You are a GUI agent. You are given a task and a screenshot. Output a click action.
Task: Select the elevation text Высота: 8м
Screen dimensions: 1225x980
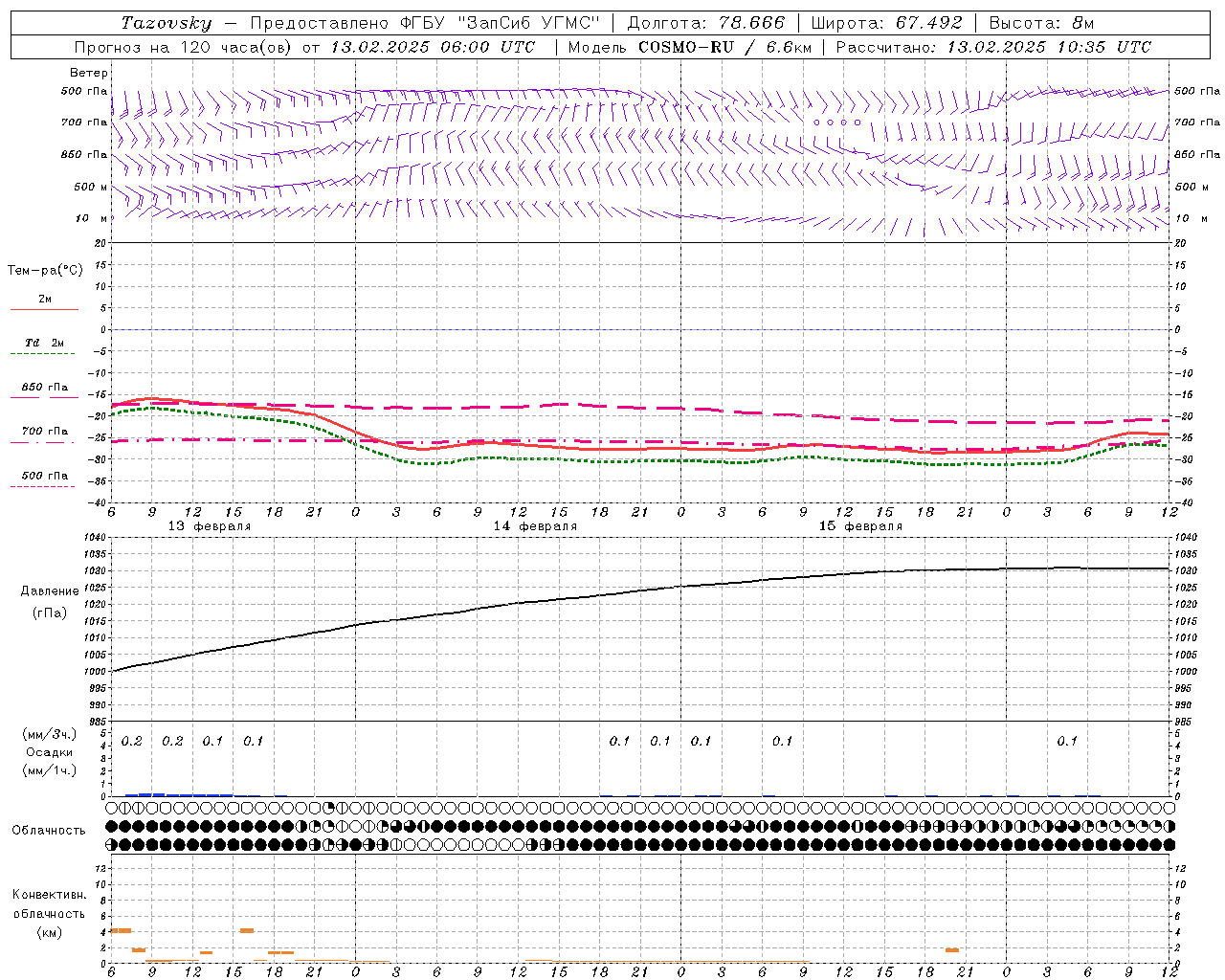[x=1041, y=23]
